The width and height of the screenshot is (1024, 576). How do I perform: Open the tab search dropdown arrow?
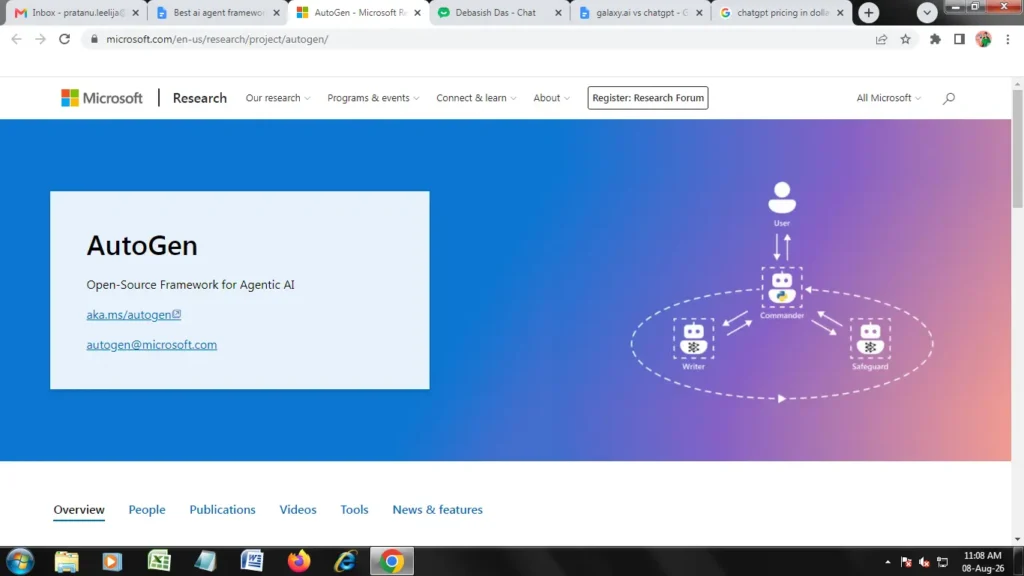click(927, 12)
